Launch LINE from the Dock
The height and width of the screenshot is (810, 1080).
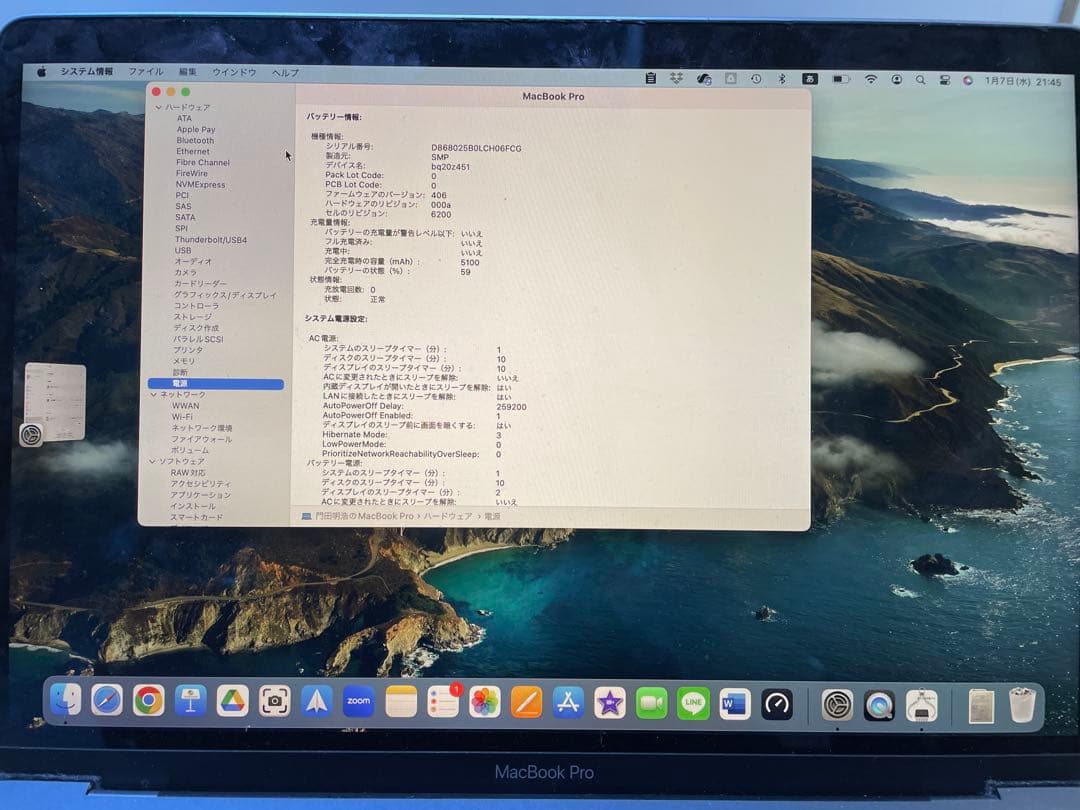(x=694, y=703)
